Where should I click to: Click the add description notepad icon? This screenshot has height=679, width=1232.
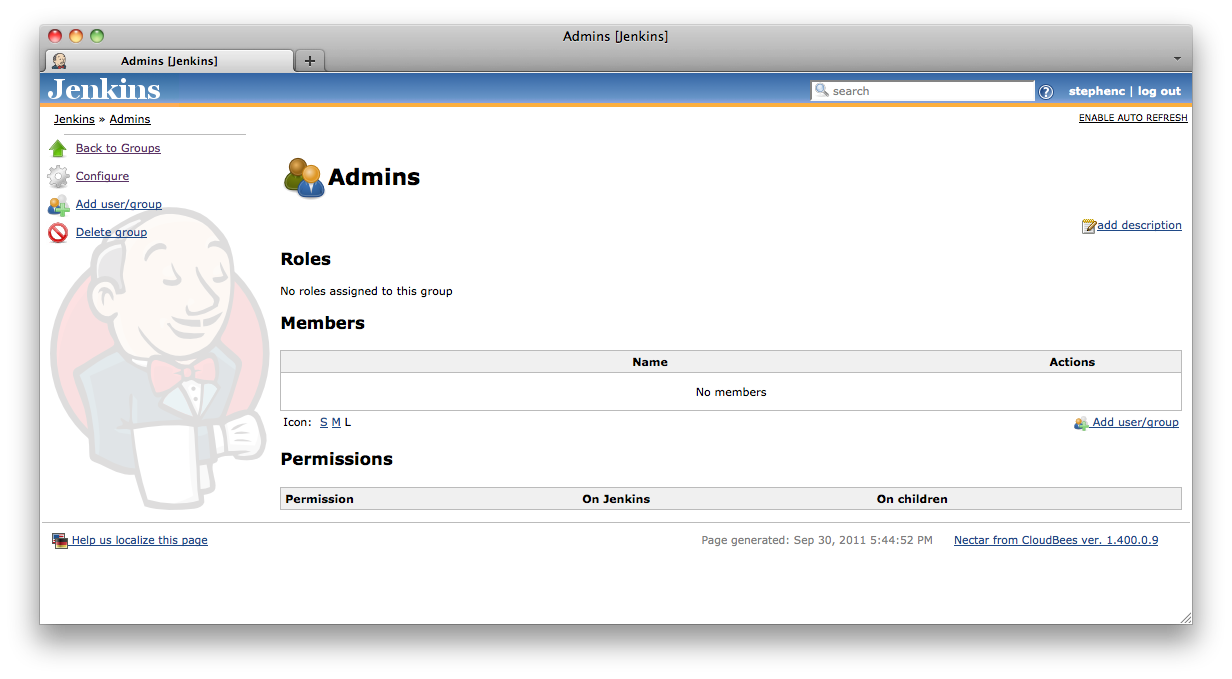pyautogui.click(x=1089, y=226)
